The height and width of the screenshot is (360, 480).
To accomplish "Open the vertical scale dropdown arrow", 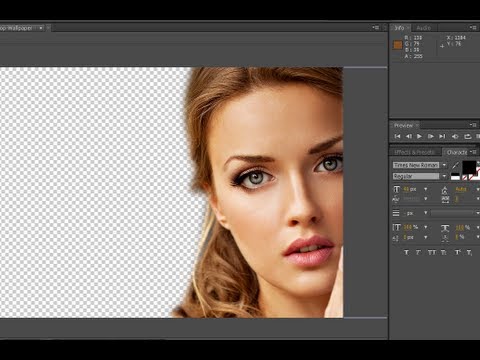I will click(x=425, y=227).
